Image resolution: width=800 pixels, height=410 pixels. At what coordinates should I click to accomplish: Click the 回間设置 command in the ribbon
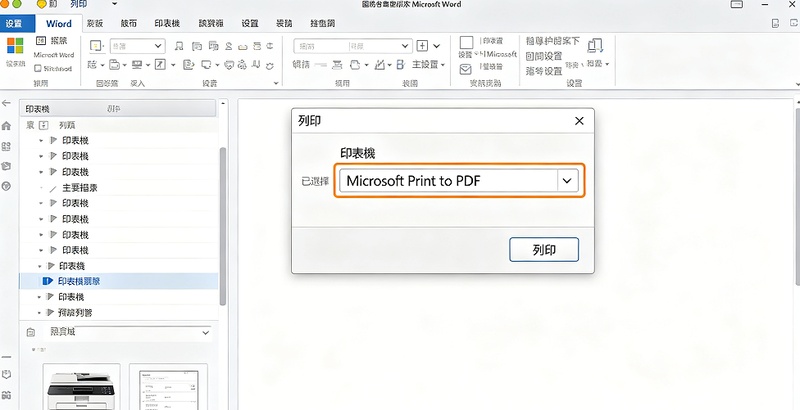544,56
